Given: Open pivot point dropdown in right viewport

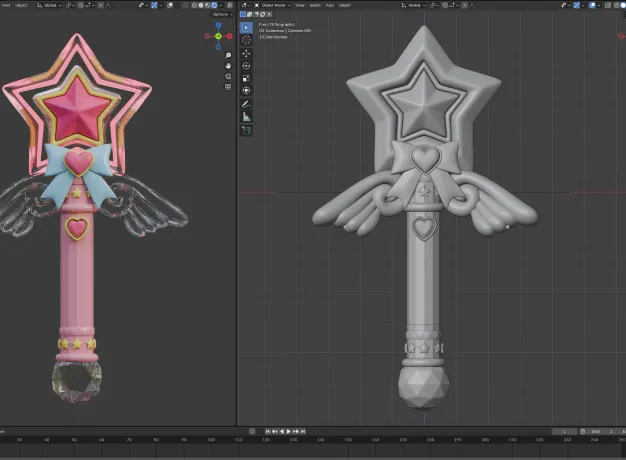Looking at the screenshot, I should pyautogui.click(x=433, y=5).
